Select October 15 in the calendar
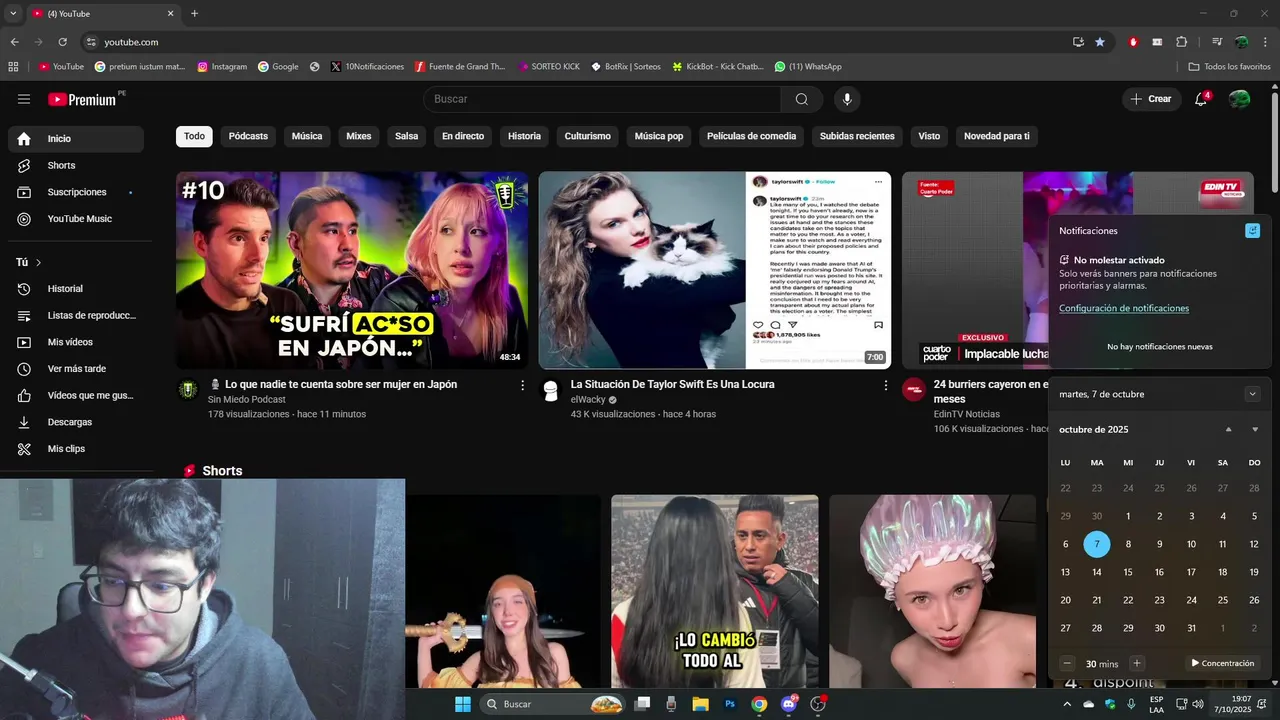The height and width of the screenshot is (720, 1280). pos(1128,572)
